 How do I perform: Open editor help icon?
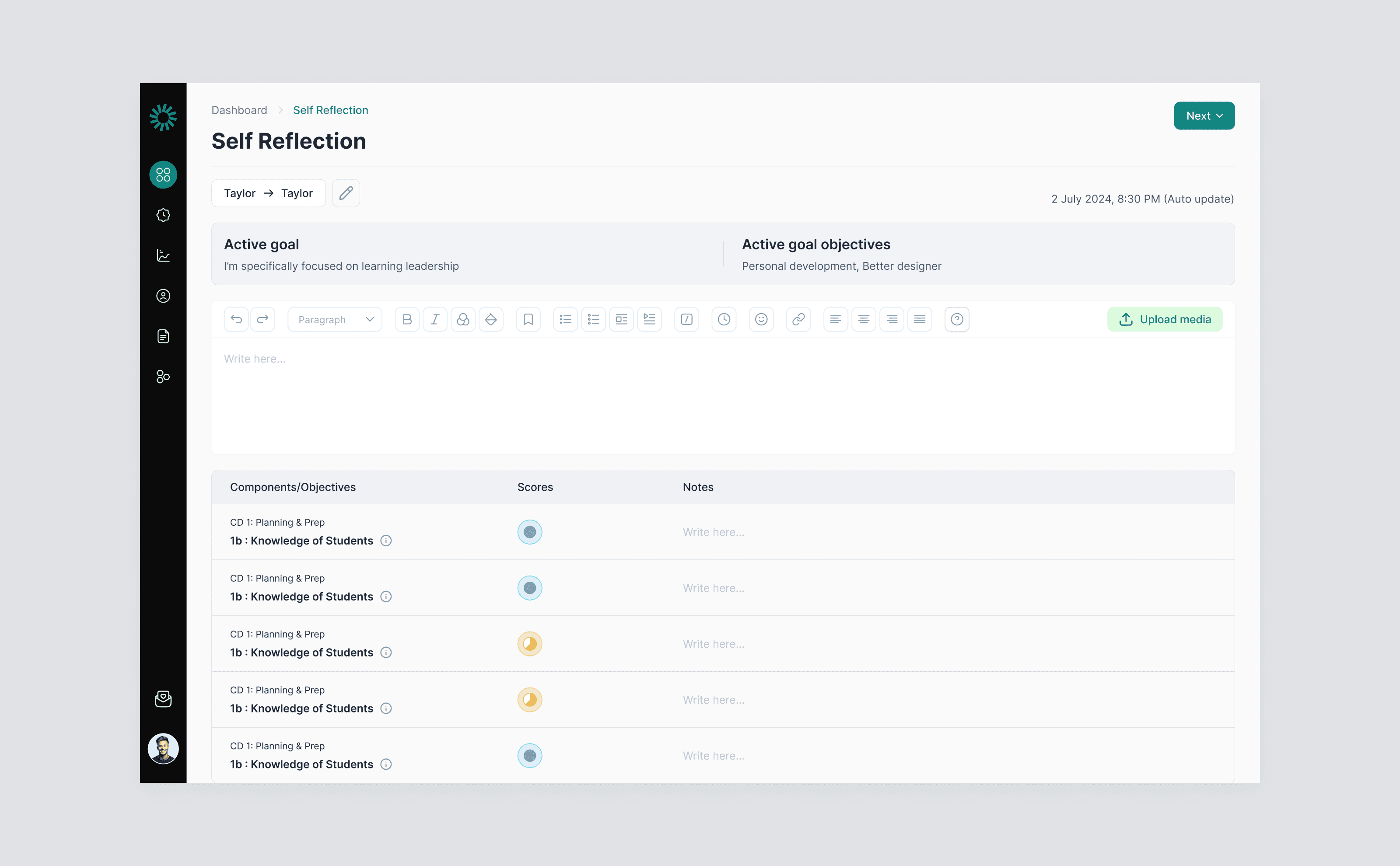[957, 319]
